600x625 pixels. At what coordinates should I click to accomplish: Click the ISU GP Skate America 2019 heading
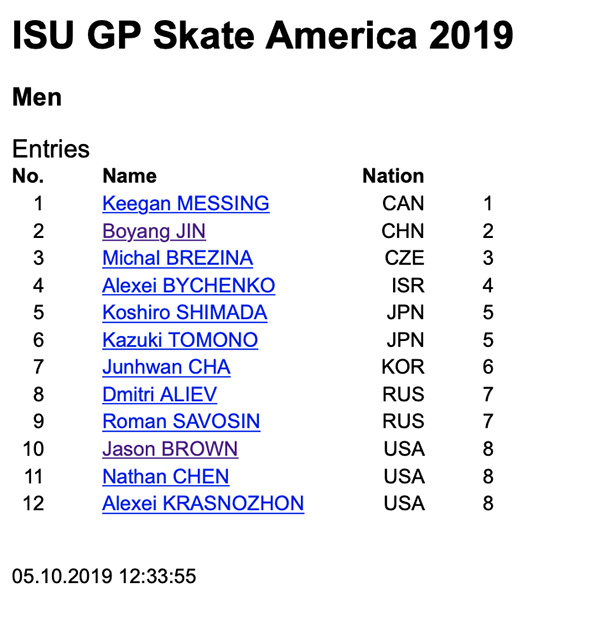pyautogui.click(x=263, y=35)
